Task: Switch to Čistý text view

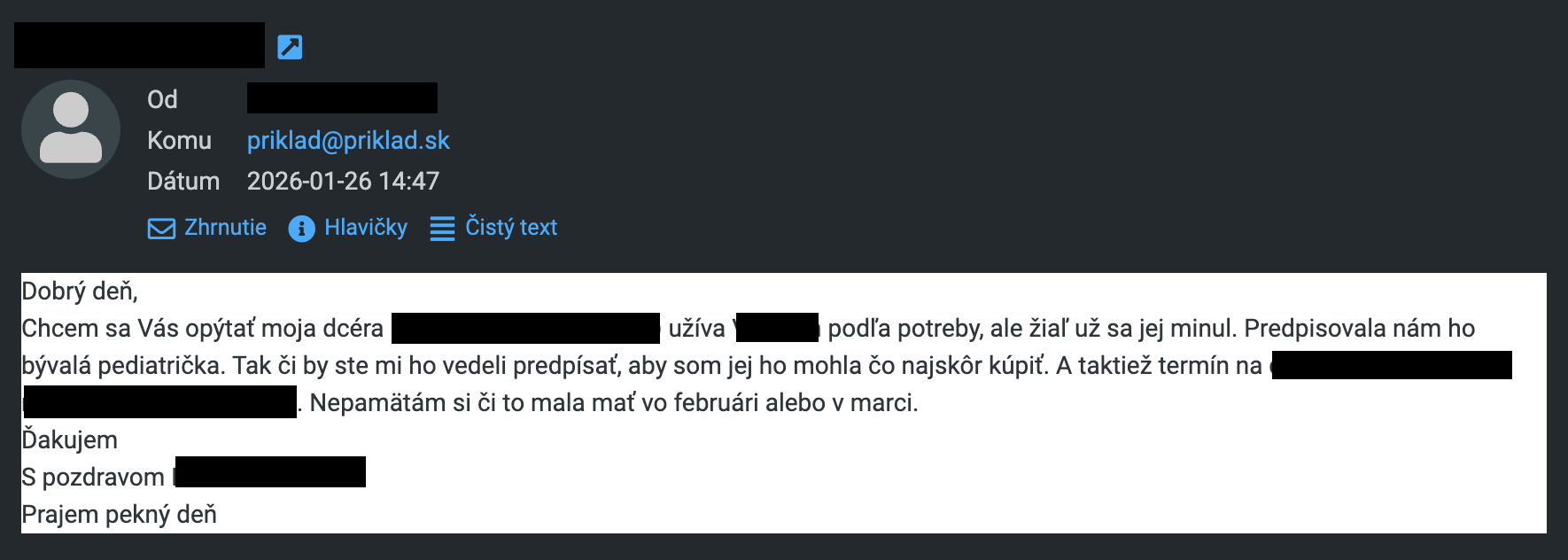Action: coord(511,228)
